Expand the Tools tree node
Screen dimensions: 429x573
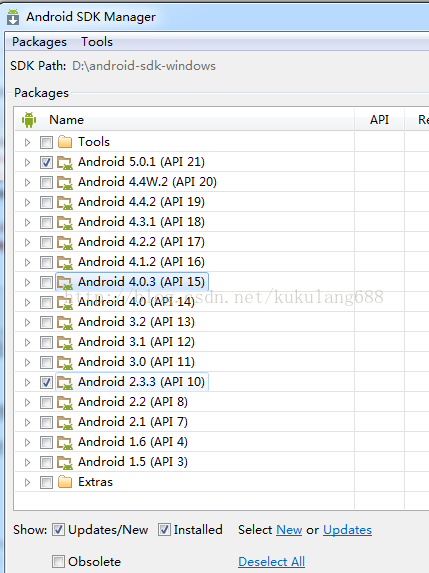(x=27, y=142)
